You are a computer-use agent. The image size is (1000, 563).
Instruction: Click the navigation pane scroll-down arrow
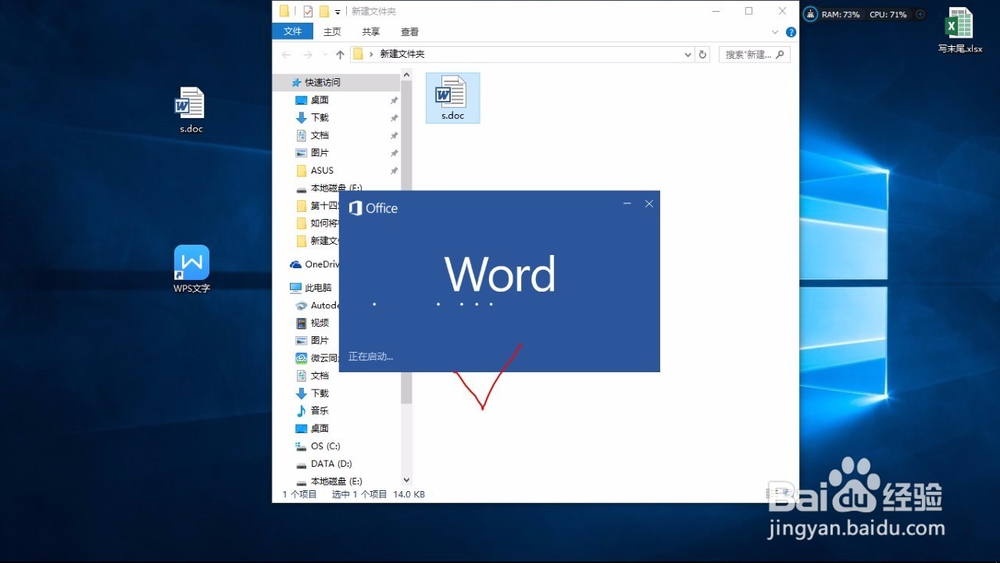coord(406,480)
